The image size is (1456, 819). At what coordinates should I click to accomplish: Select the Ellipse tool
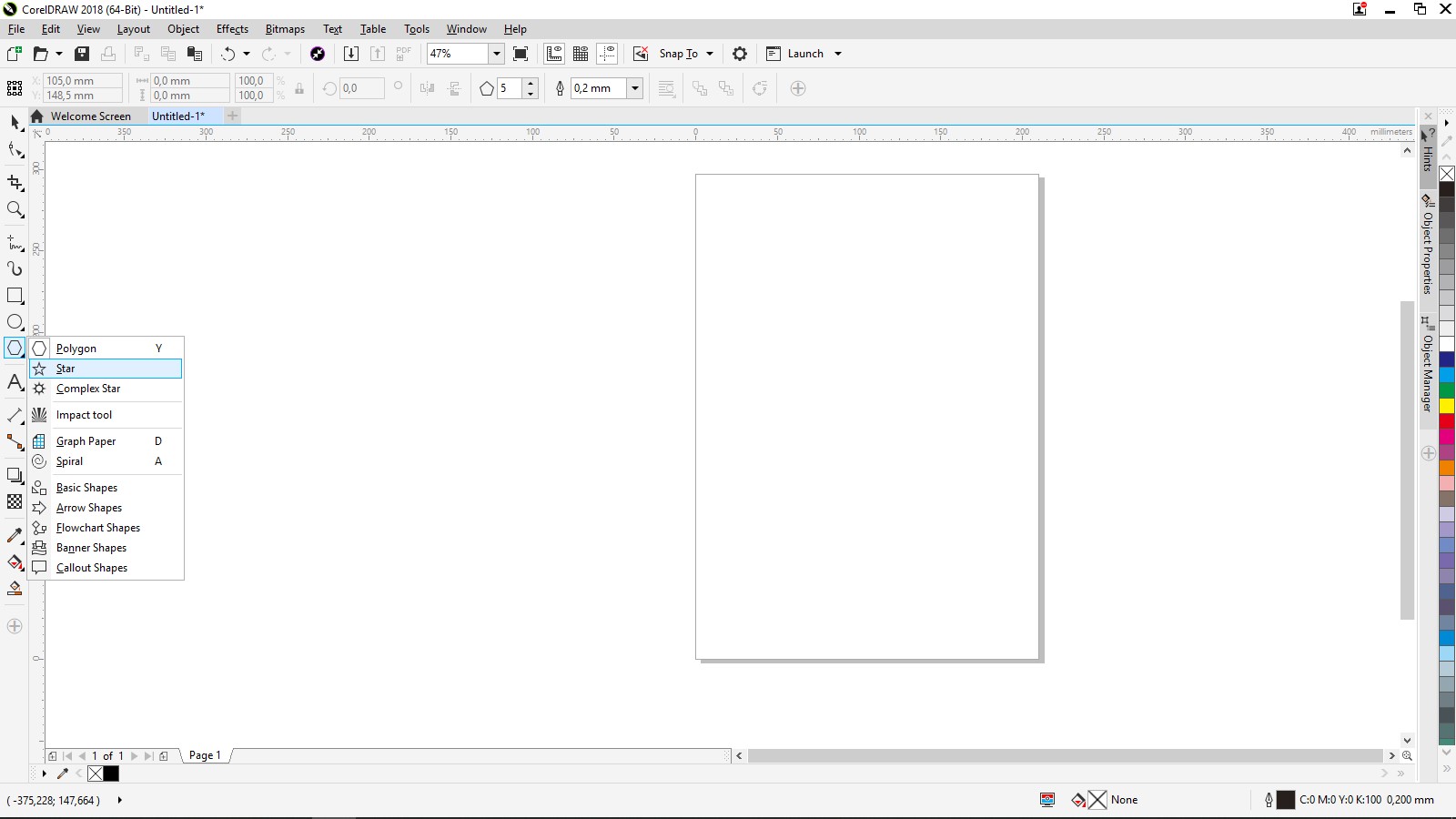[x=15, y=322]
